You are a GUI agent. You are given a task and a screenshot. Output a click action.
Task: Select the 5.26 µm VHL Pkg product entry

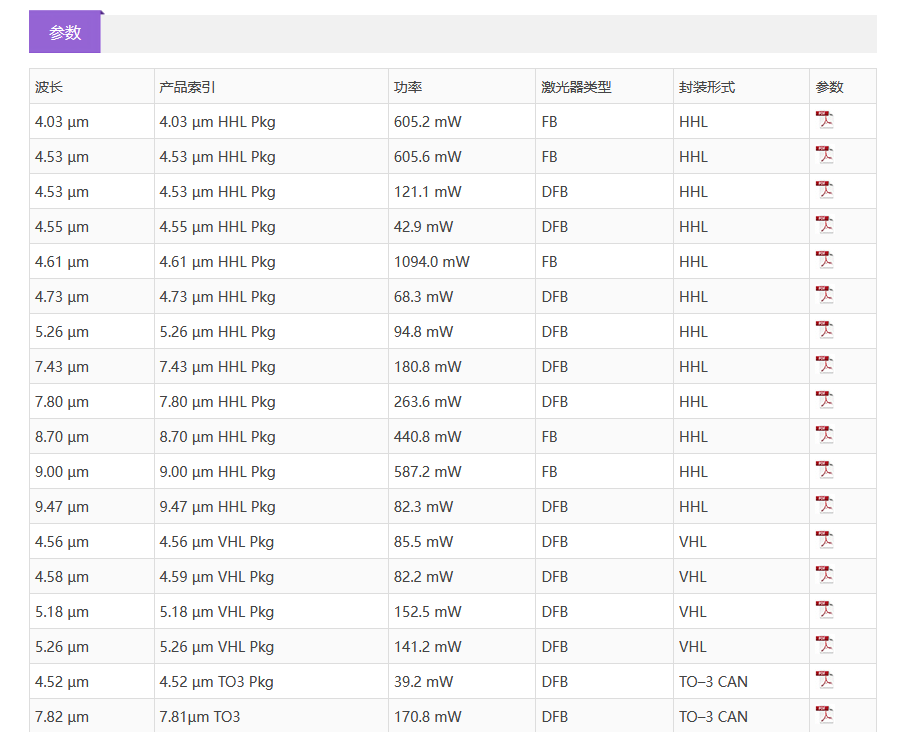[216, 647]
